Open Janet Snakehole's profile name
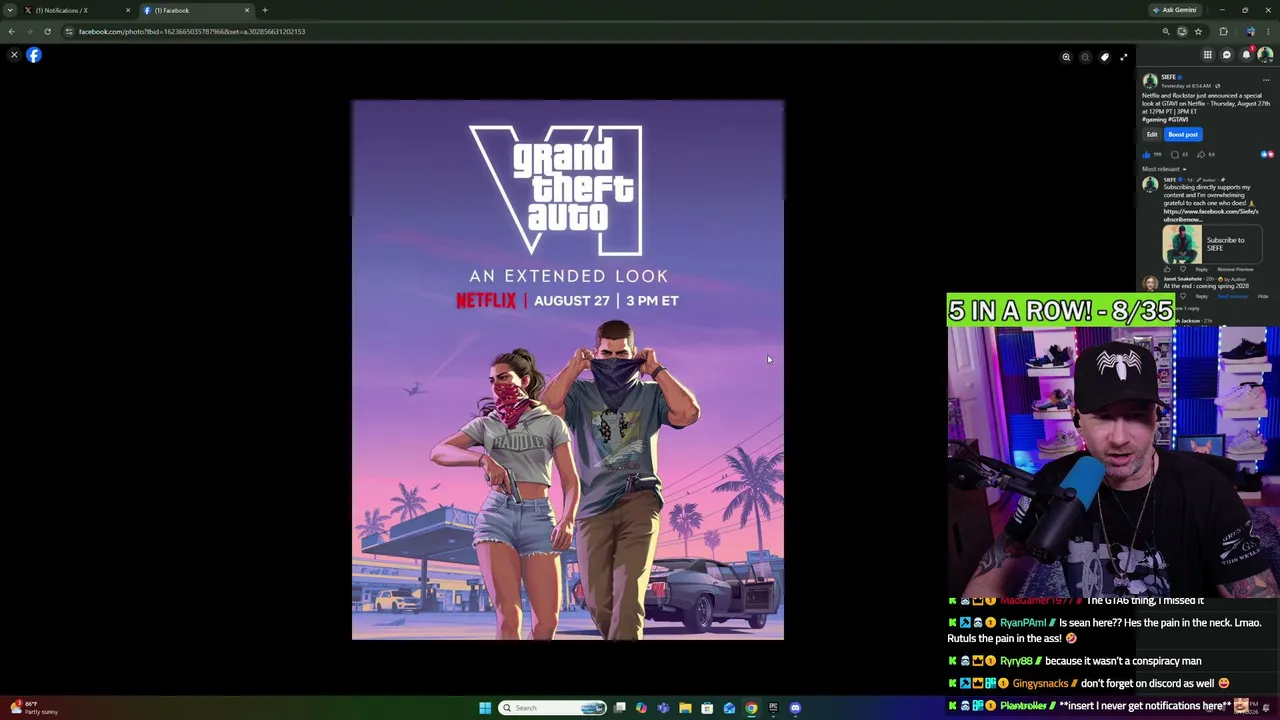This screenshot has width=1280, height=720. (x=1182, y=279)
